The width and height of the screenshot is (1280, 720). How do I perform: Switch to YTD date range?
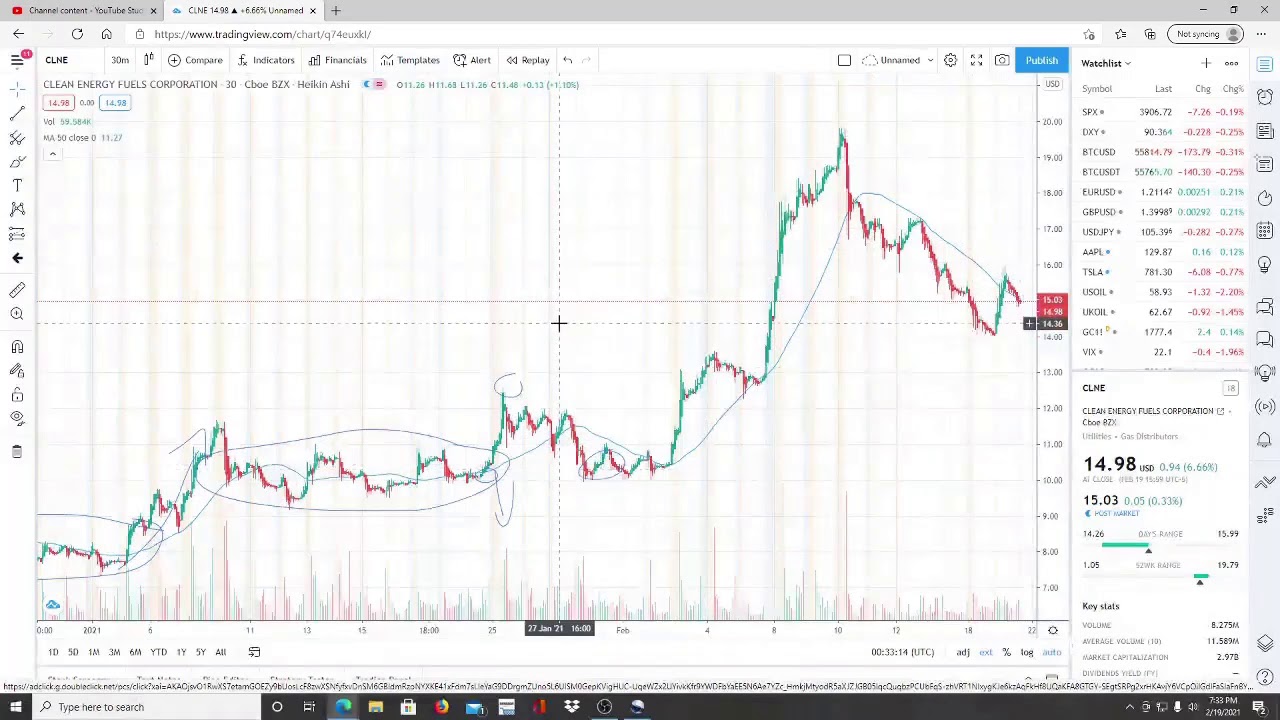click(x=158, y=652)
